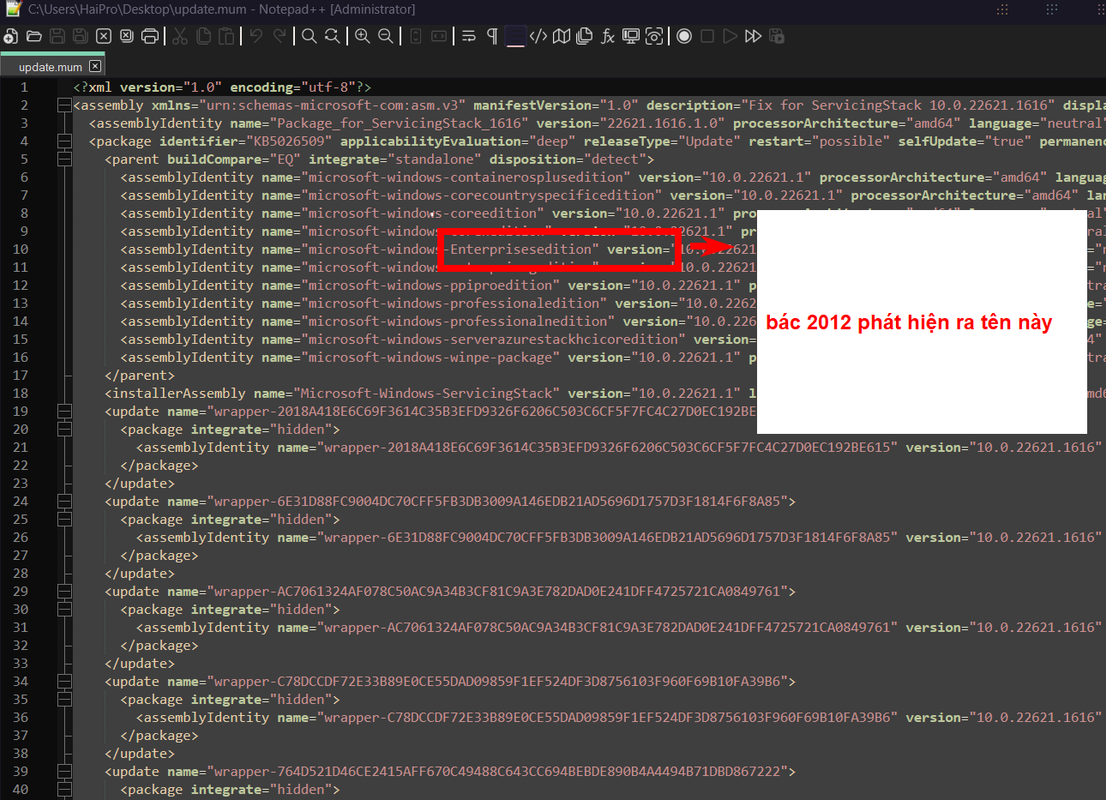Click "standalone" integrate value on line 5
The image size is (1106, 800).
click(x=434, y=159)
